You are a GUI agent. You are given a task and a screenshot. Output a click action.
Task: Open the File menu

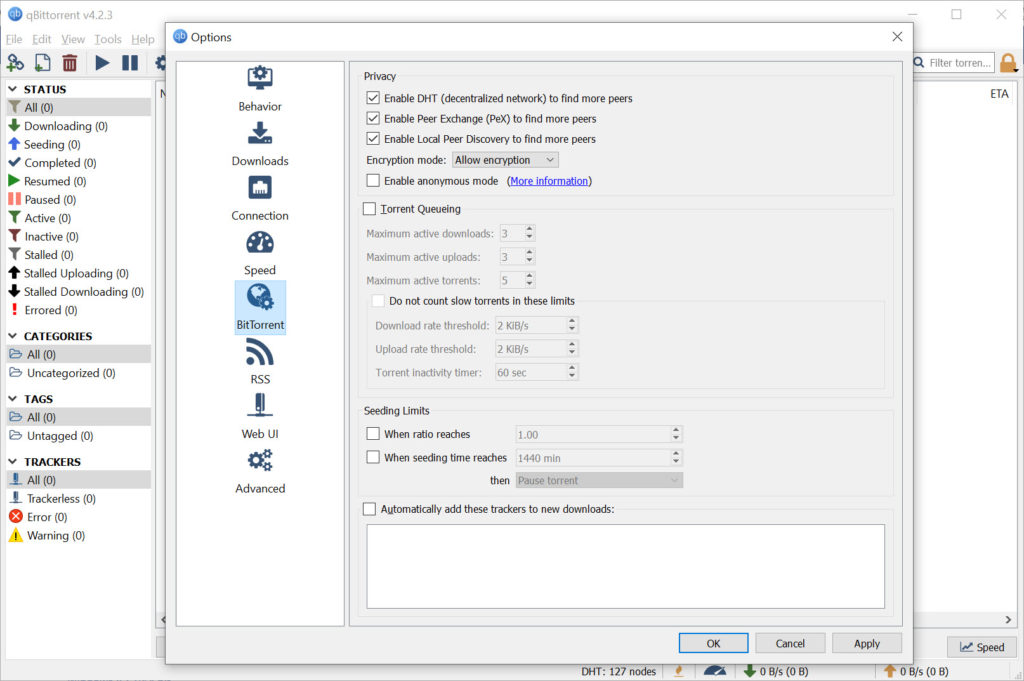(x=14, y=39)
